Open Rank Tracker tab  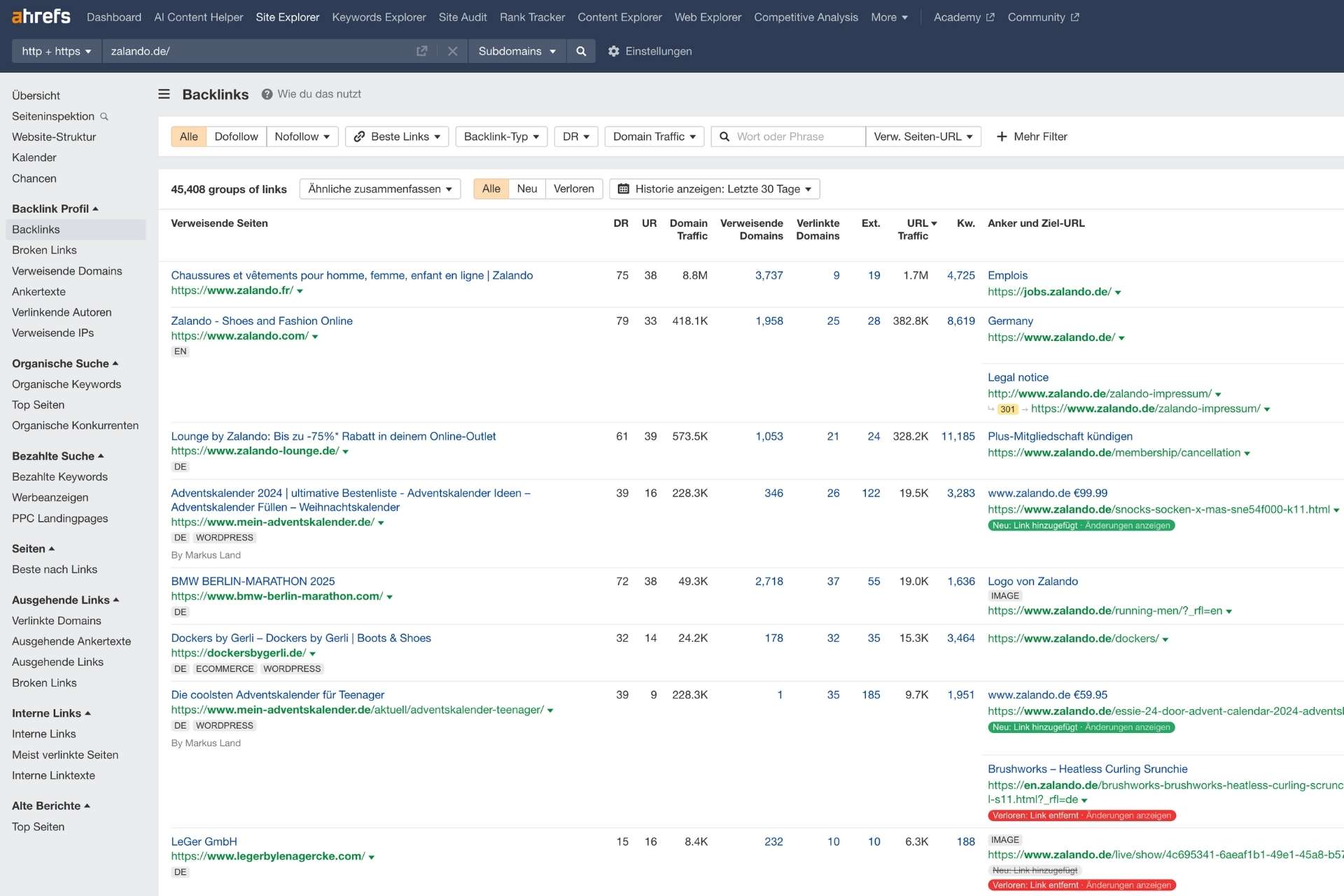click(532, 17)
